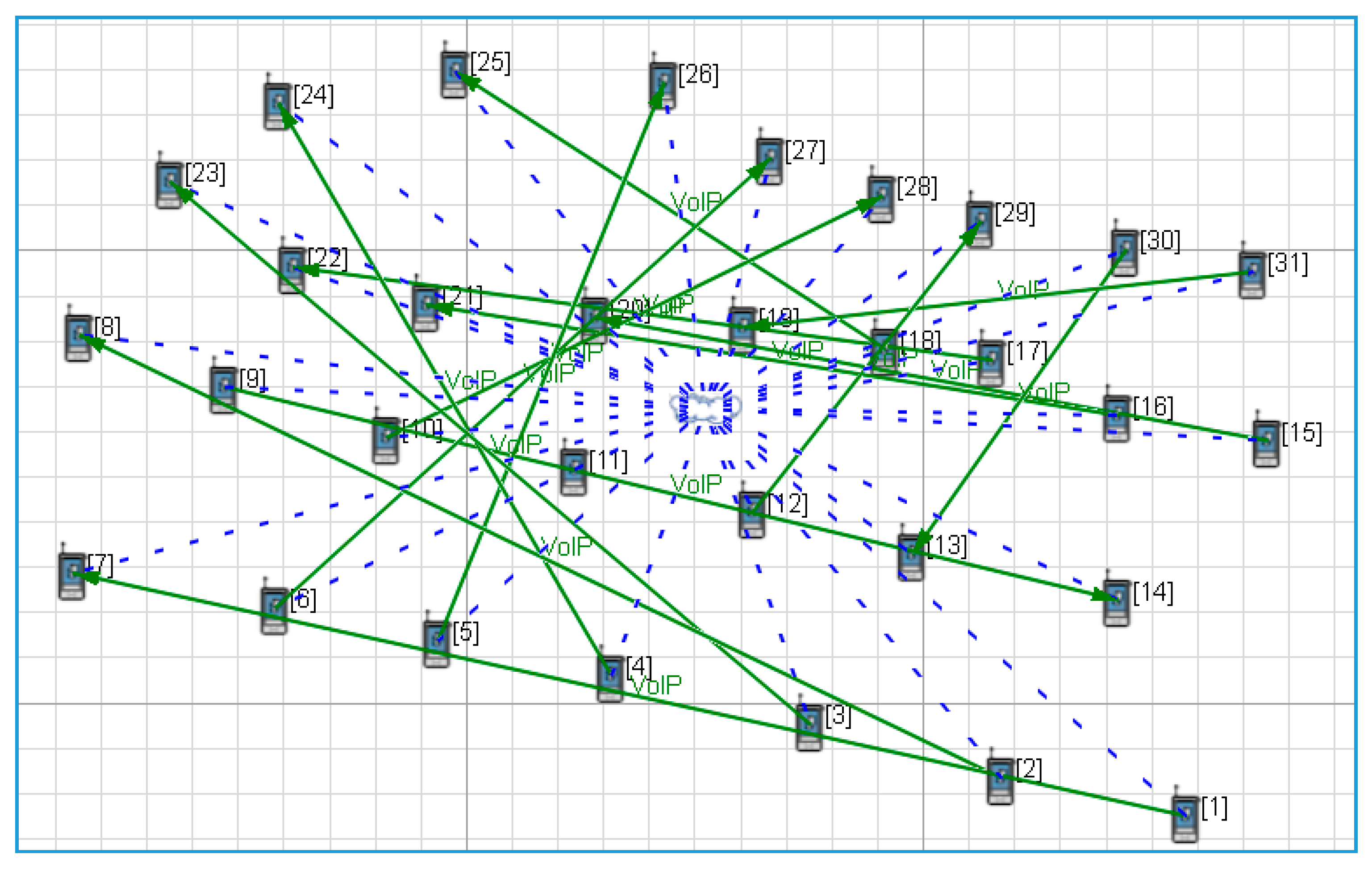Image resolution: width=1372 pixels, height=871 pixels.
Task: Select node [3] device icon
Action: [x=809, y=727]
